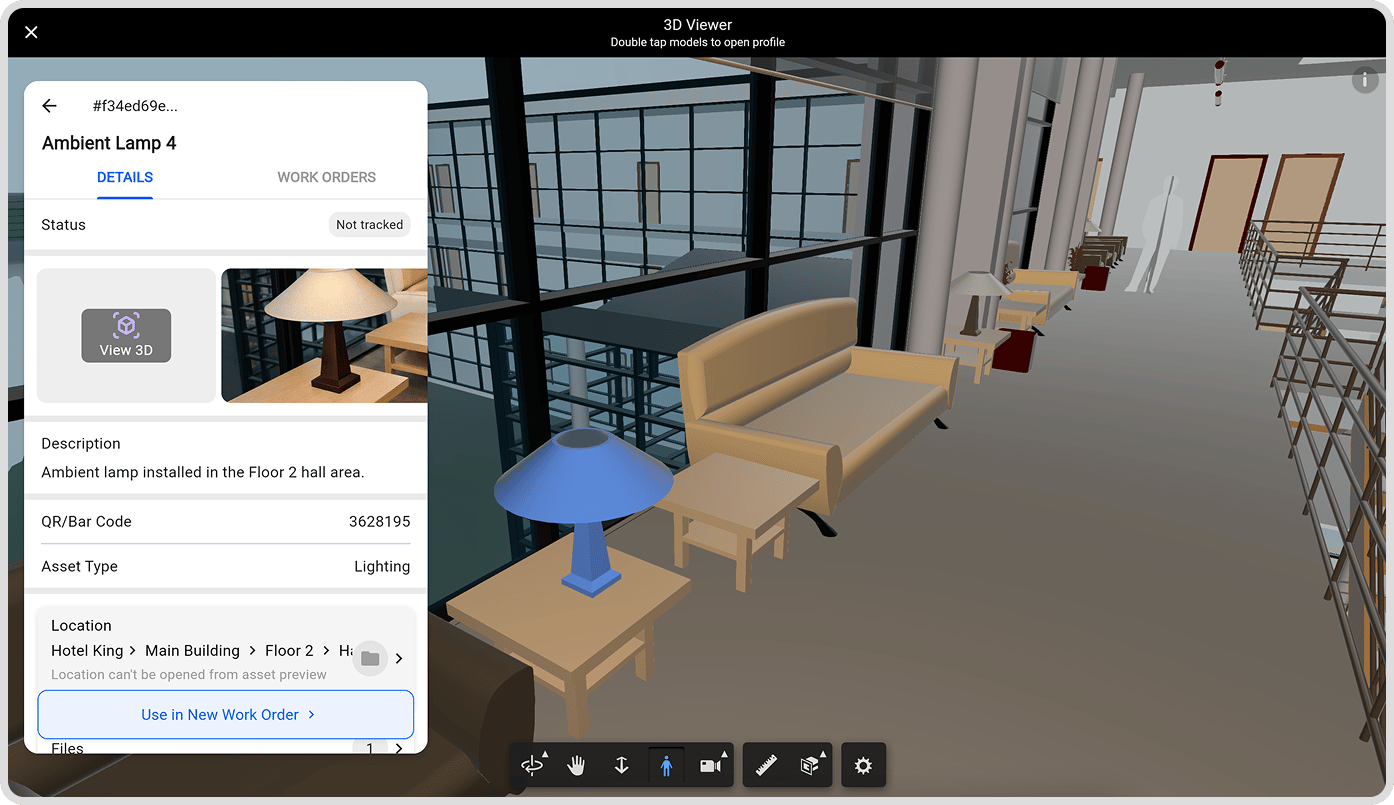Open the lamp photo thumbnail

[x=324, y=336]
